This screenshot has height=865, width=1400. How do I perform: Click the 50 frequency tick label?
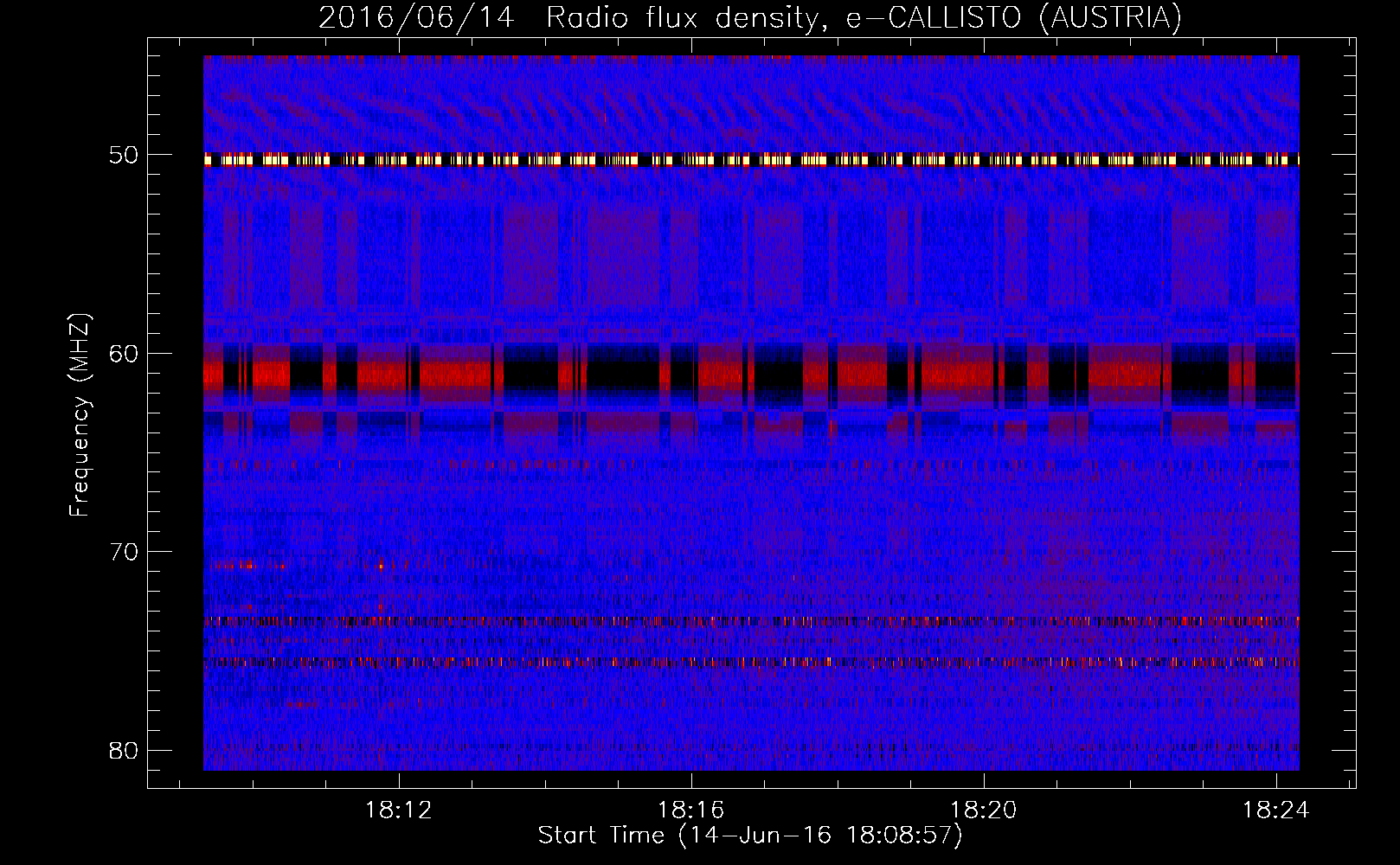(x=125, y=156)
